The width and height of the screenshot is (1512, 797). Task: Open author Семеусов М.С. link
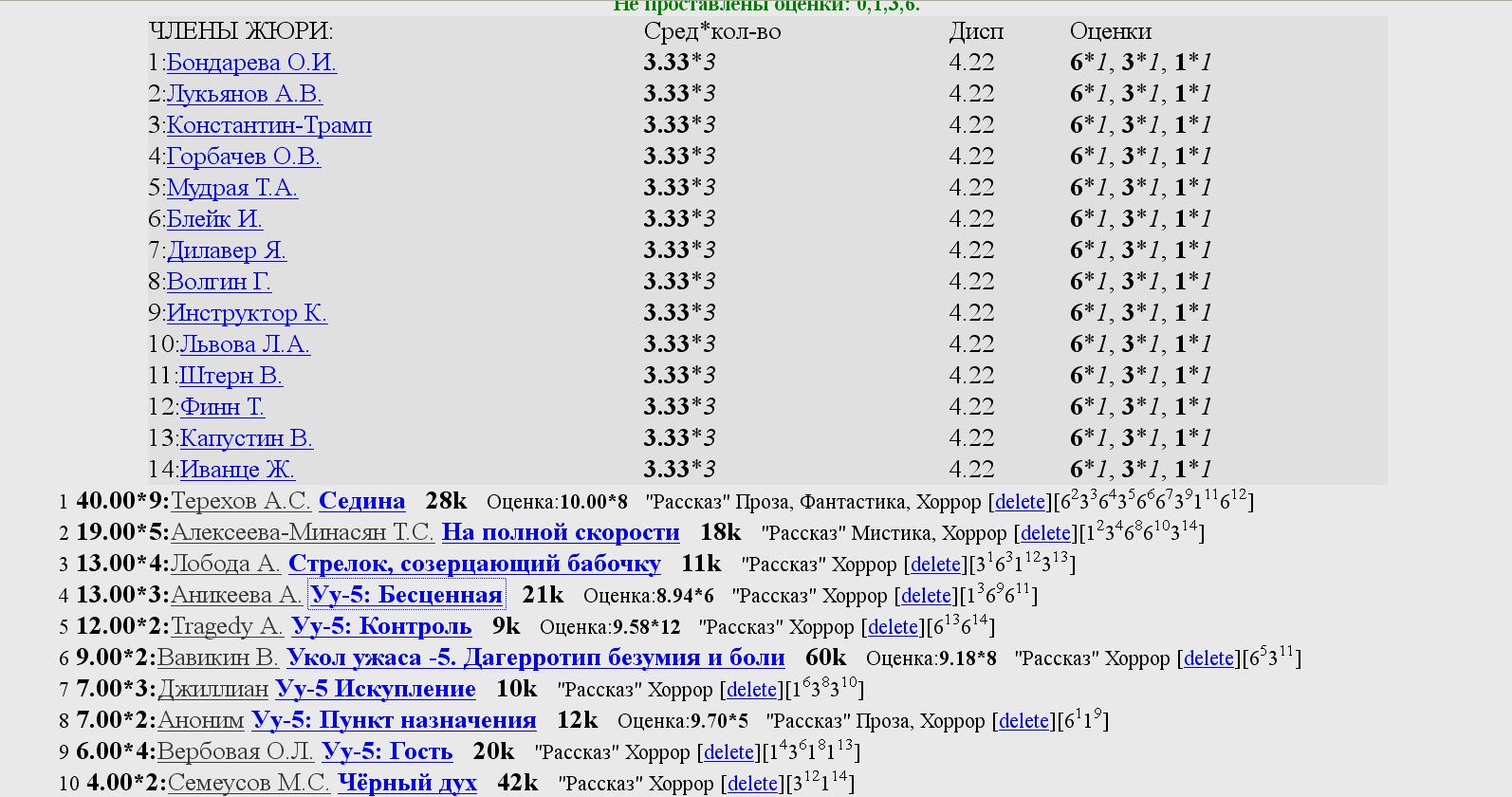pyautogui.click(x=249, y=783)
